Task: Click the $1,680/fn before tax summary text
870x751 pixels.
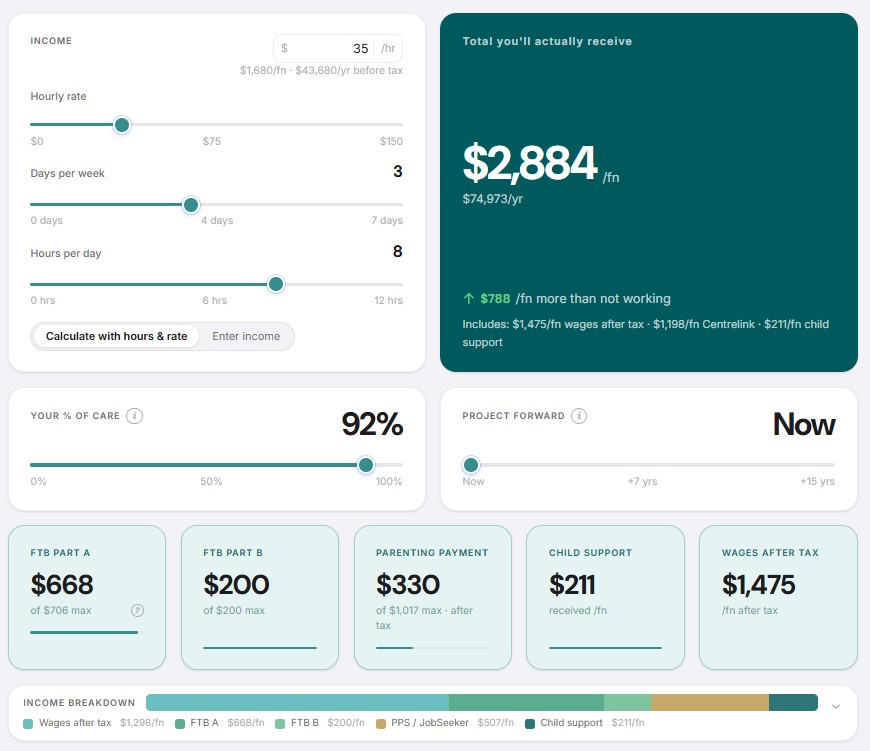Action: (321, 70)
